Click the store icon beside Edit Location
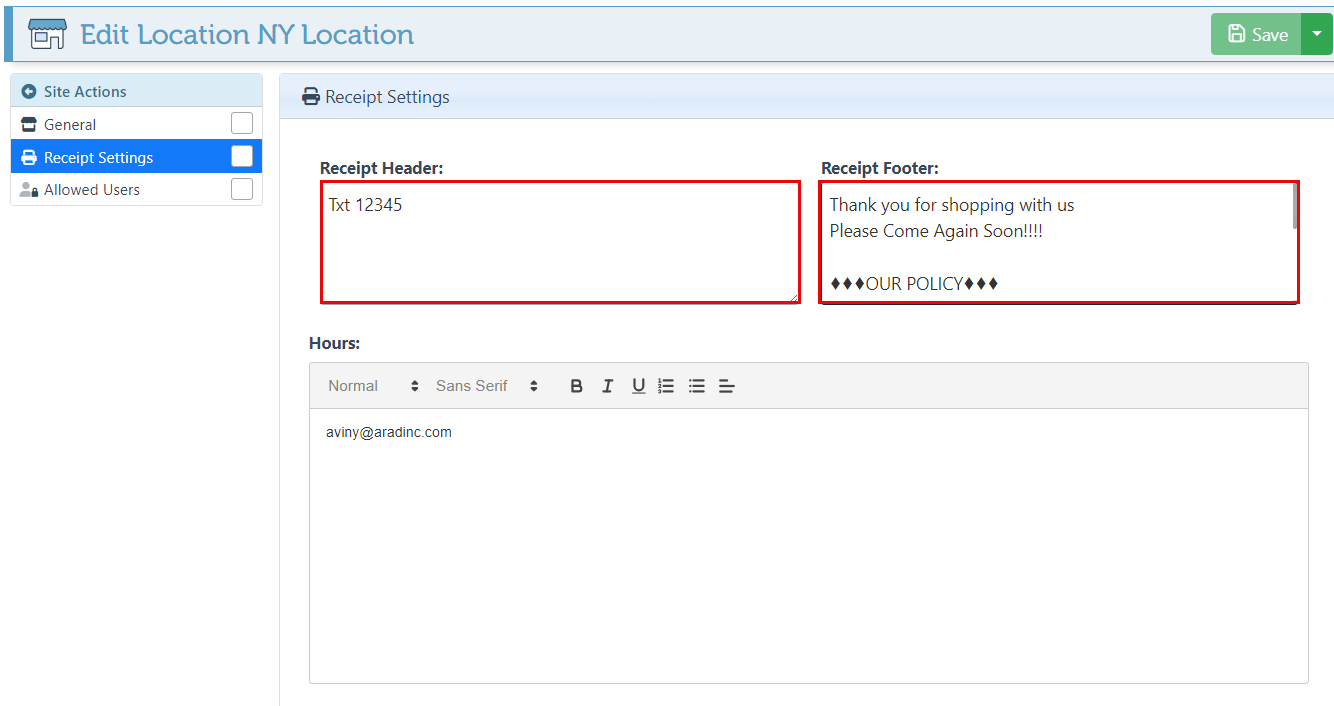Viewport: 1334px width, 706px height. tap(47, 34)
